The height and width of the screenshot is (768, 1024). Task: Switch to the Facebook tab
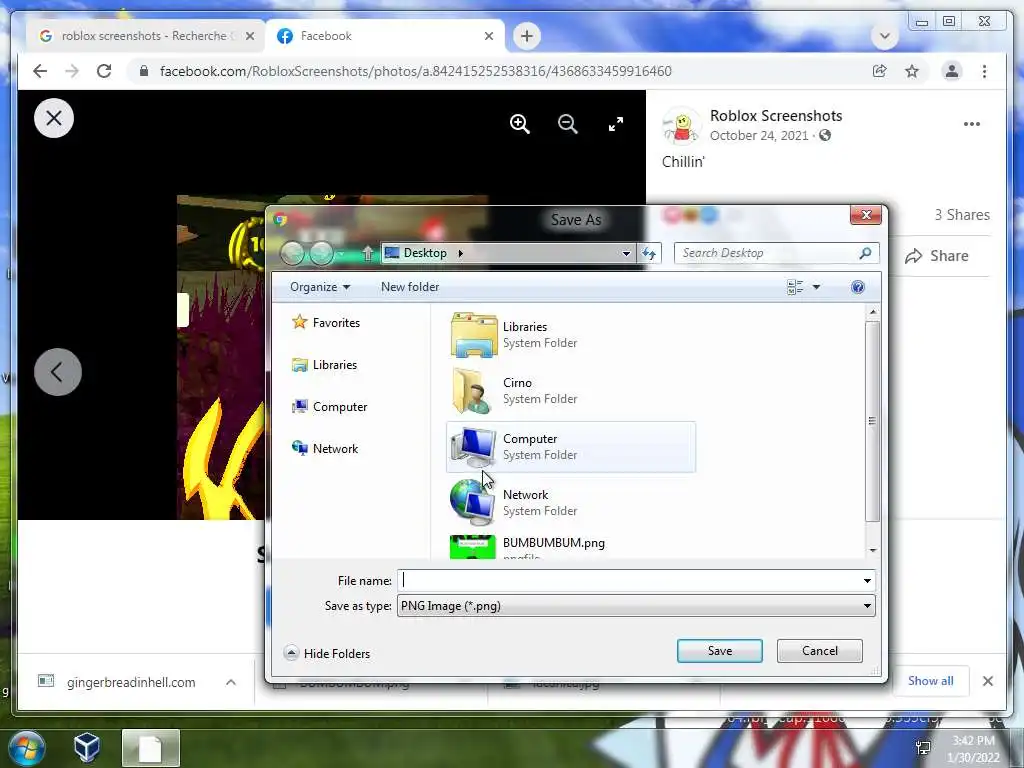(x=385, y=36)
